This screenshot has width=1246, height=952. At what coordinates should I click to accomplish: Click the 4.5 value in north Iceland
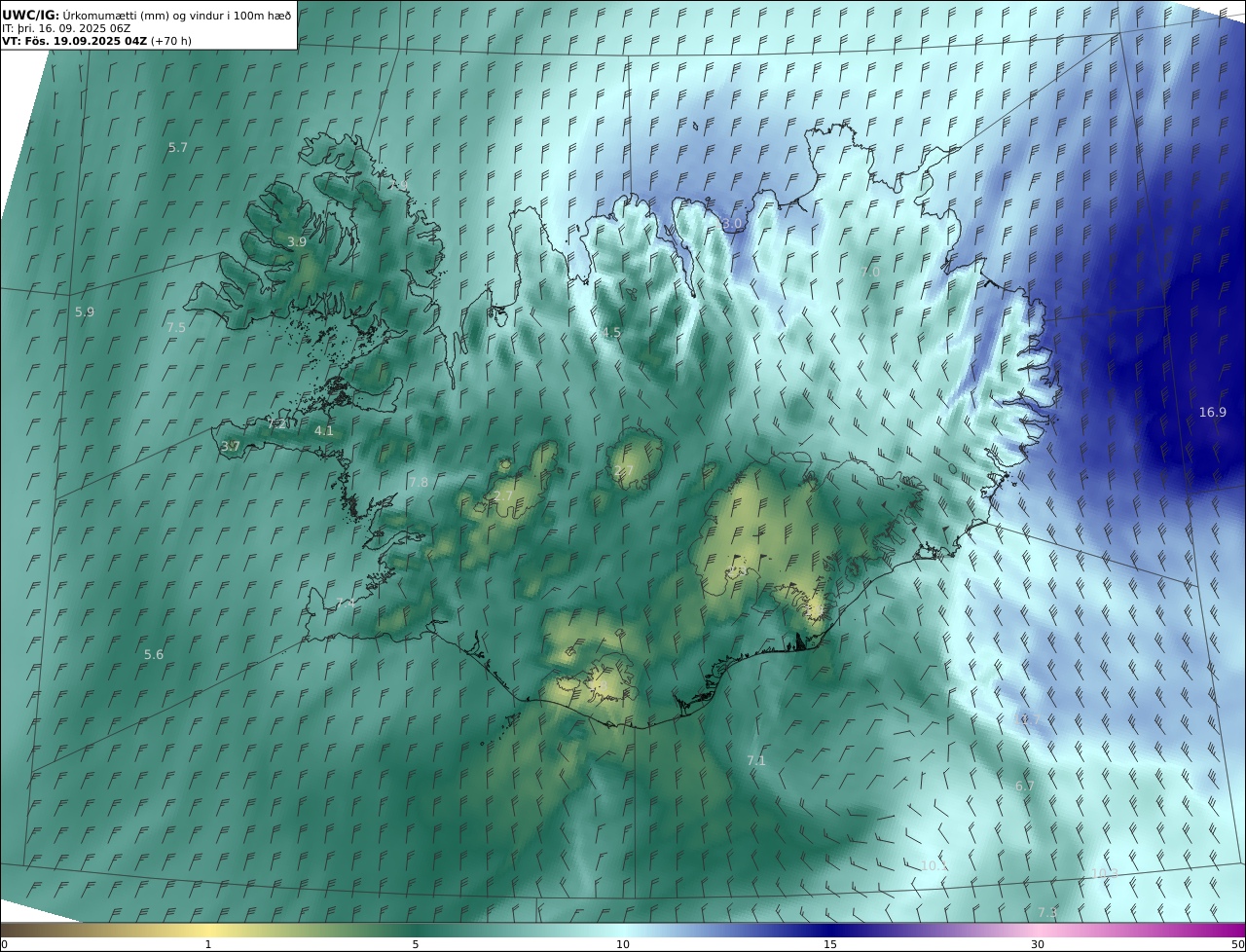tap(611, 333)
